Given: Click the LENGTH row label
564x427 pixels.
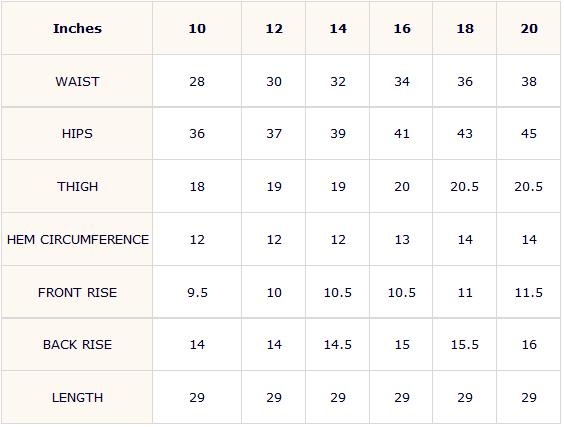Looking at the screenshot, I should (x=77, y=398).
